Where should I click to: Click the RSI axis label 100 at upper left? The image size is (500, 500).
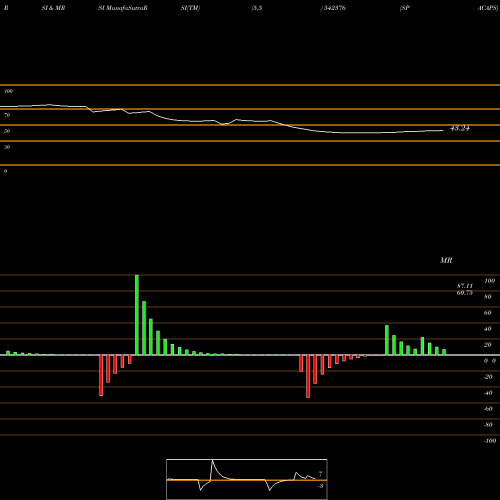(8, 91)
